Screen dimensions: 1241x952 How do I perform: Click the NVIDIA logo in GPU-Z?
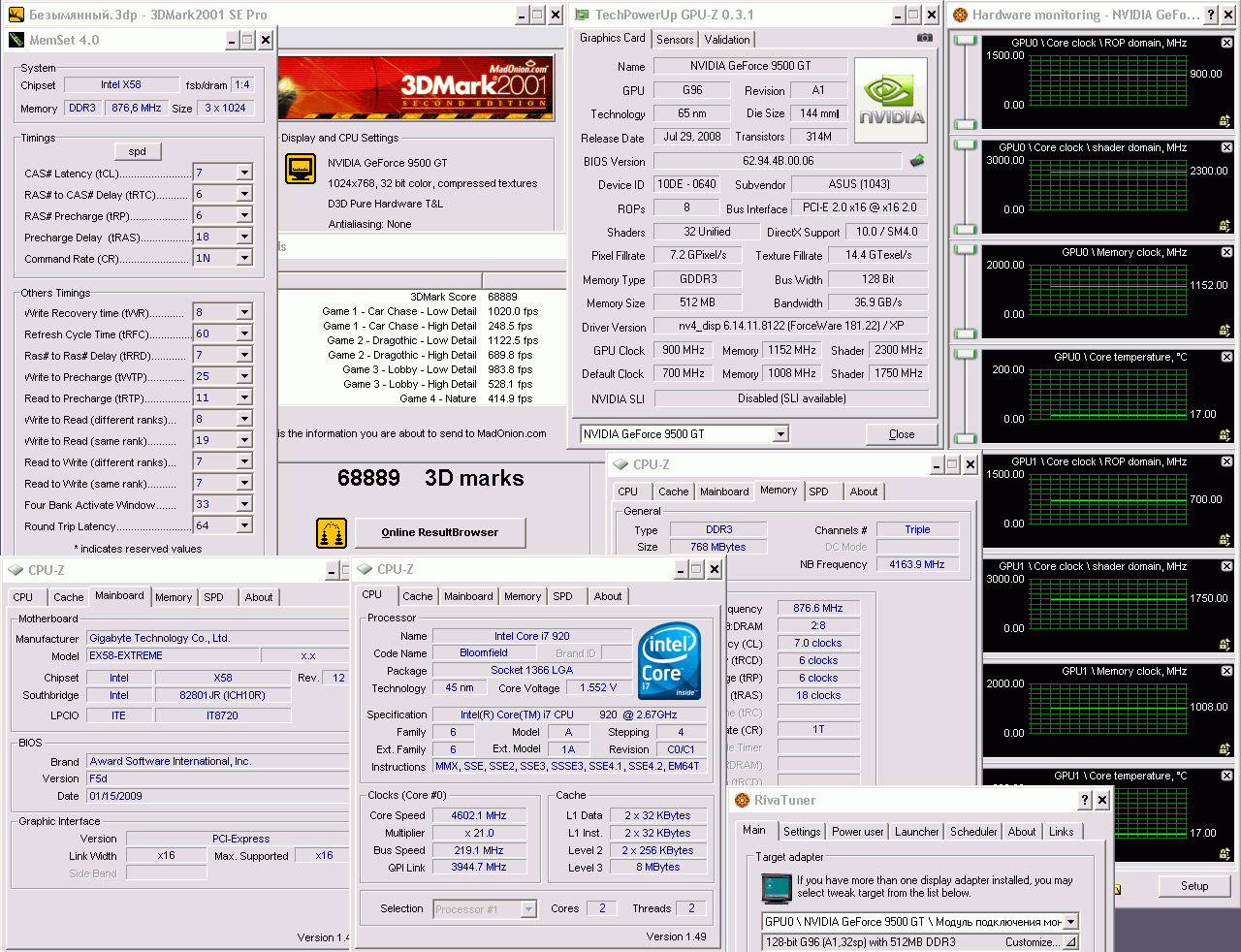pos(891,101)
